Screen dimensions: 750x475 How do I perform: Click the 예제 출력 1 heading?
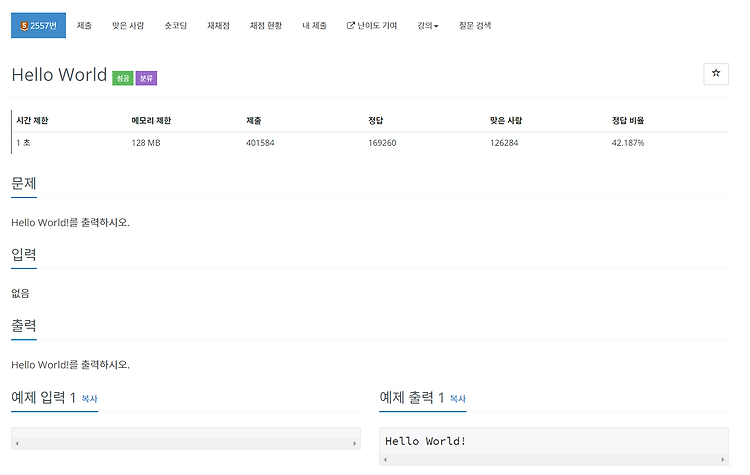pyautogui.click(x=412, y=398)
